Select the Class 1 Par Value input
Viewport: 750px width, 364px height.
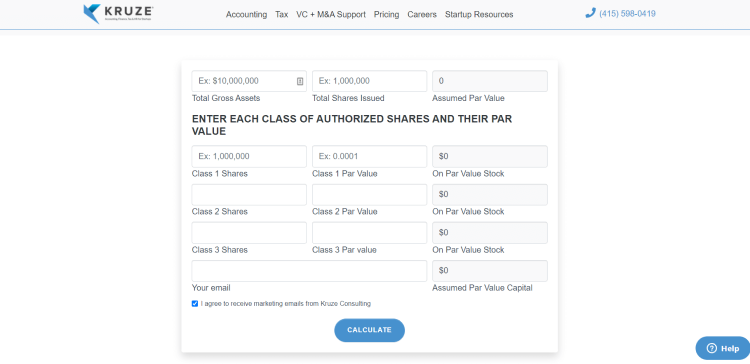click(369, 156)
